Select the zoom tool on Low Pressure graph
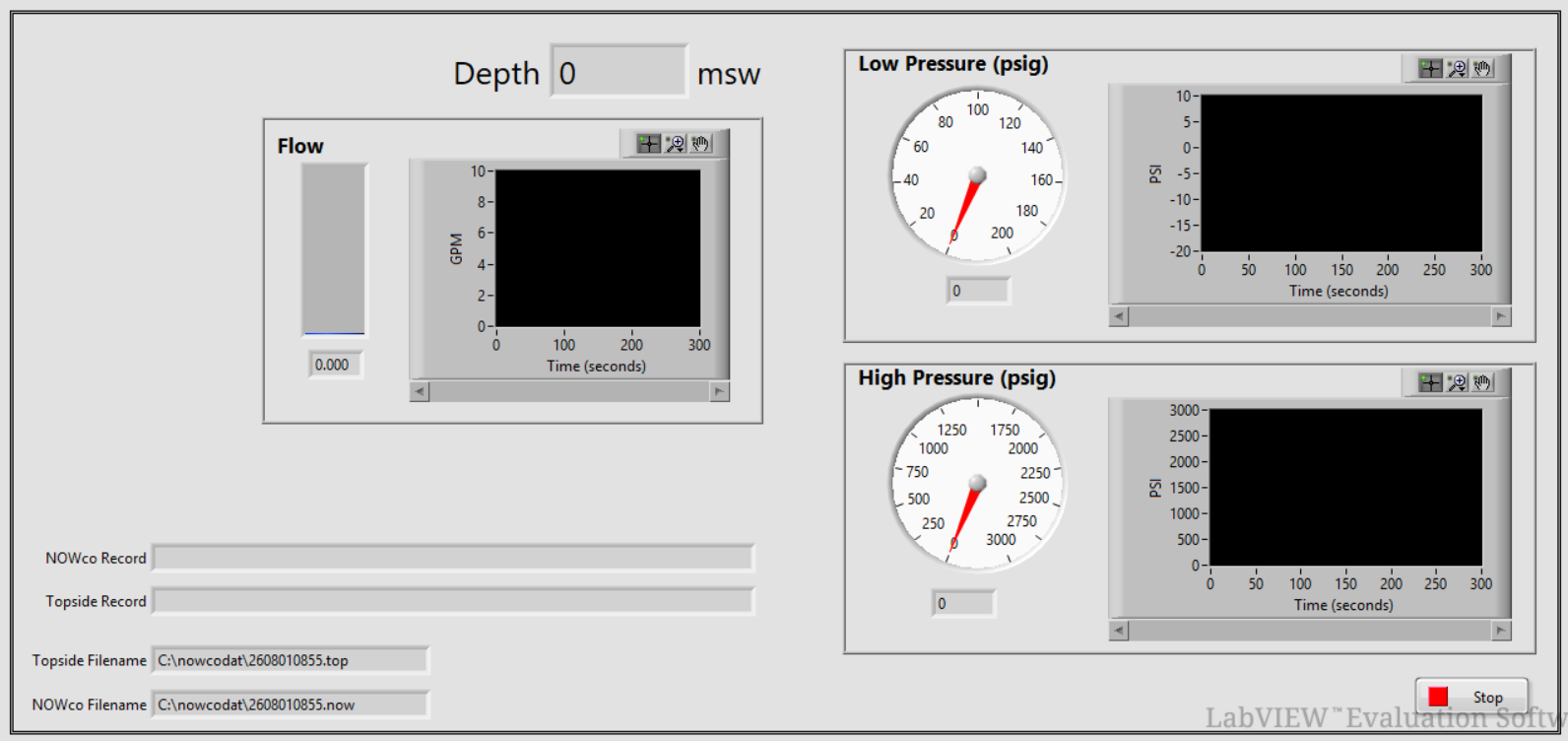The width and height of the screenshot is (1568, 741). click(1457, 68)
